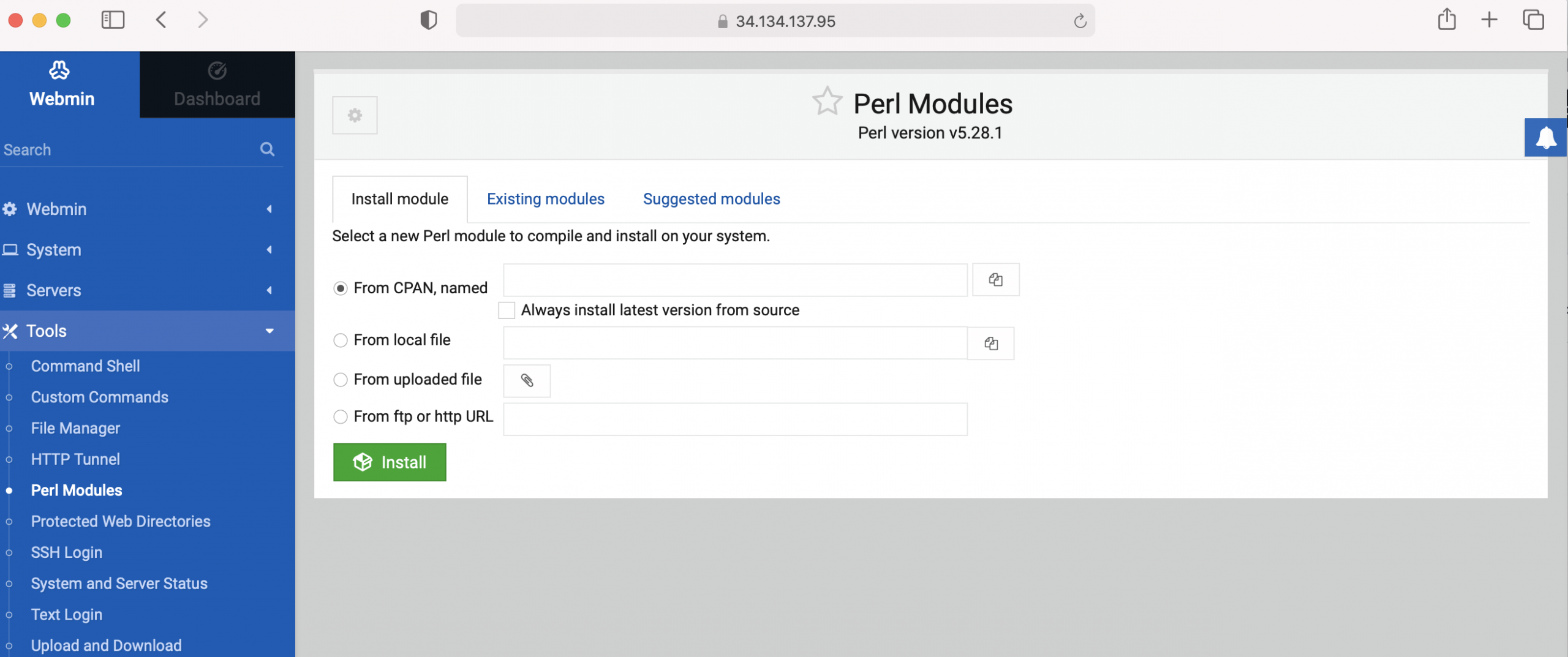Attach file with the paperclip button
This screenshot has height=657, width=1568.
point(527,381)
